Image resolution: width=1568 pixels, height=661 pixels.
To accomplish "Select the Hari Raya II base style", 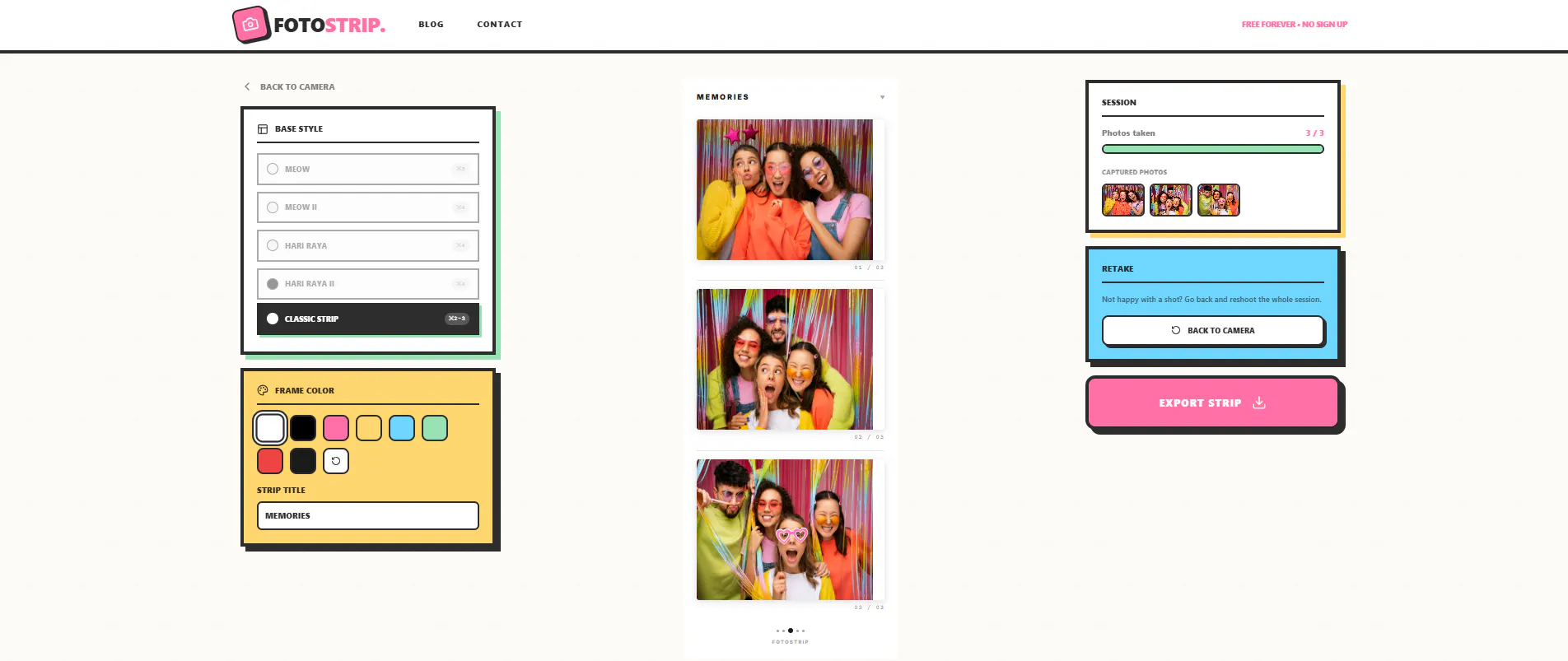I will [367, 284].
